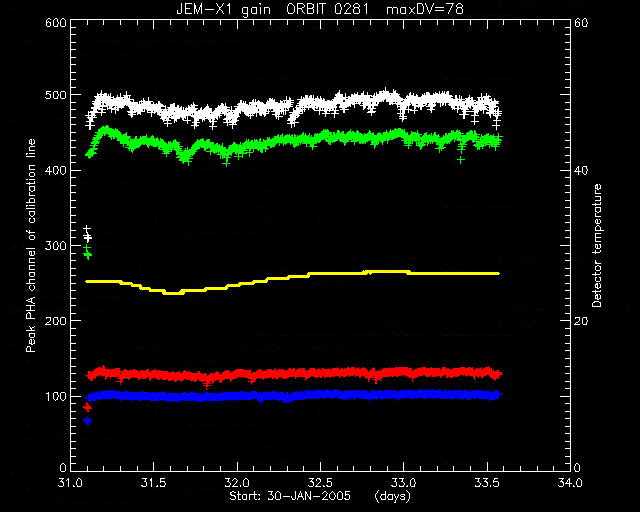
Task: Click the blue data band near 100
Action: click(294, 395)
